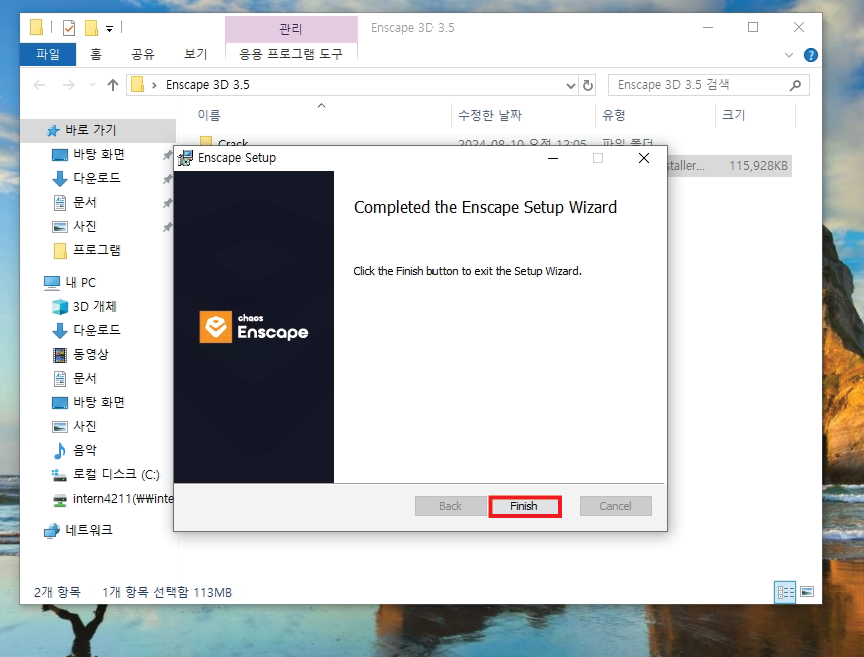Open the 프로그램 folder in sidebar
Viewport: 864px width, 657px height.
point(96,250)
